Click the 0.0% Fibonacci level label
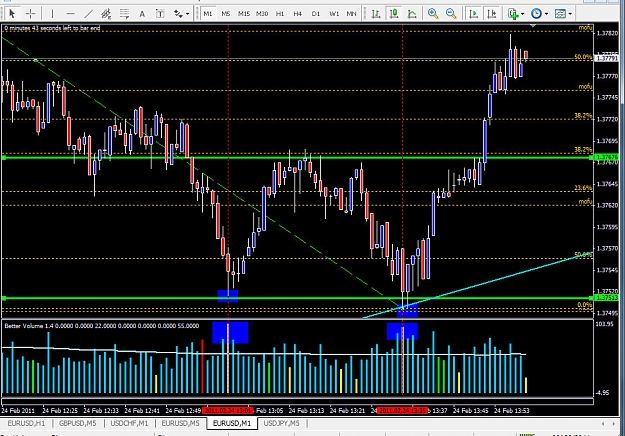 pyautogui.click(x=585, y=305)
